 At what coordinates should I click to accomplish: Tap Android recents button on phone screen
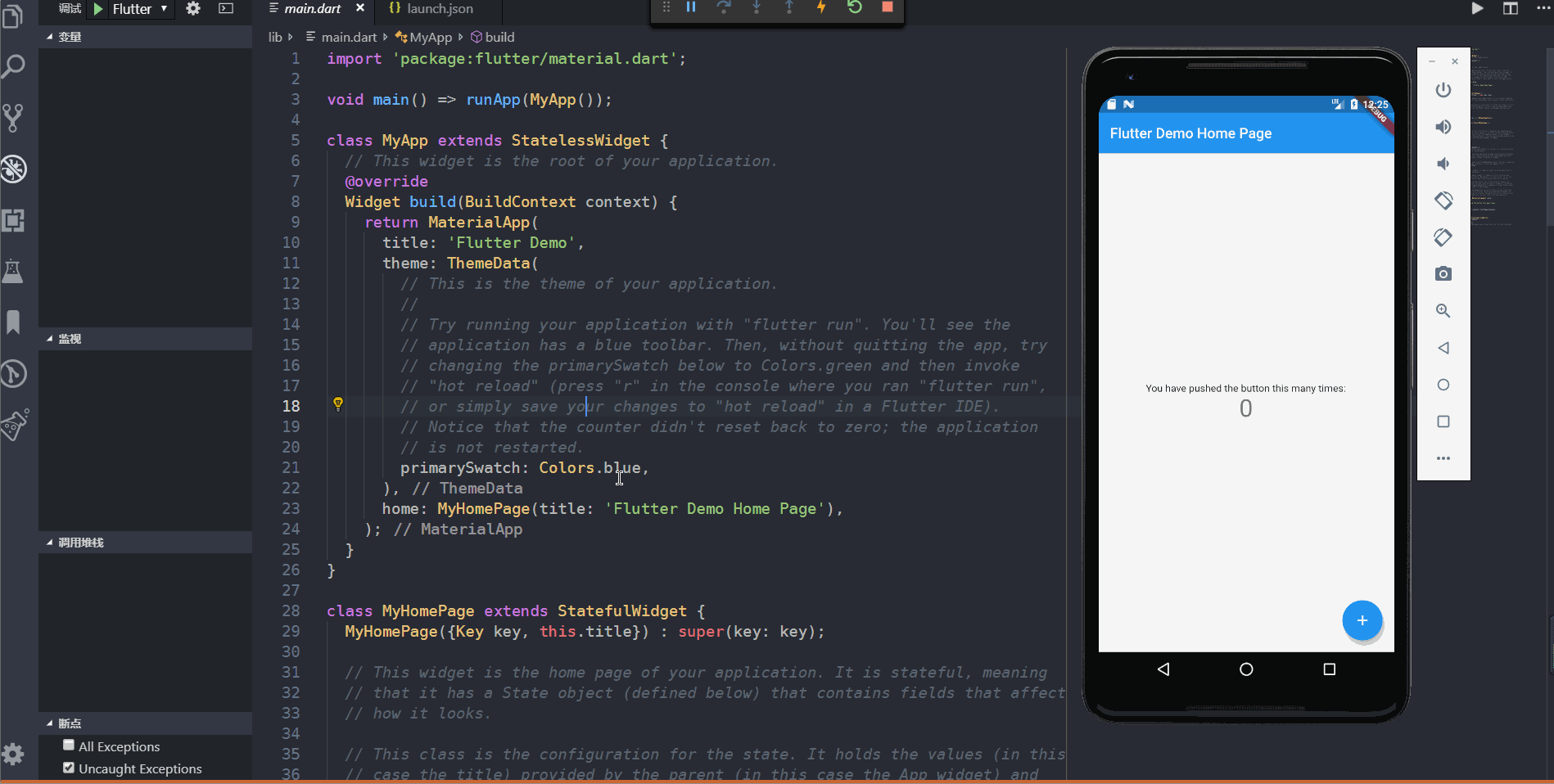[1330, 669]
